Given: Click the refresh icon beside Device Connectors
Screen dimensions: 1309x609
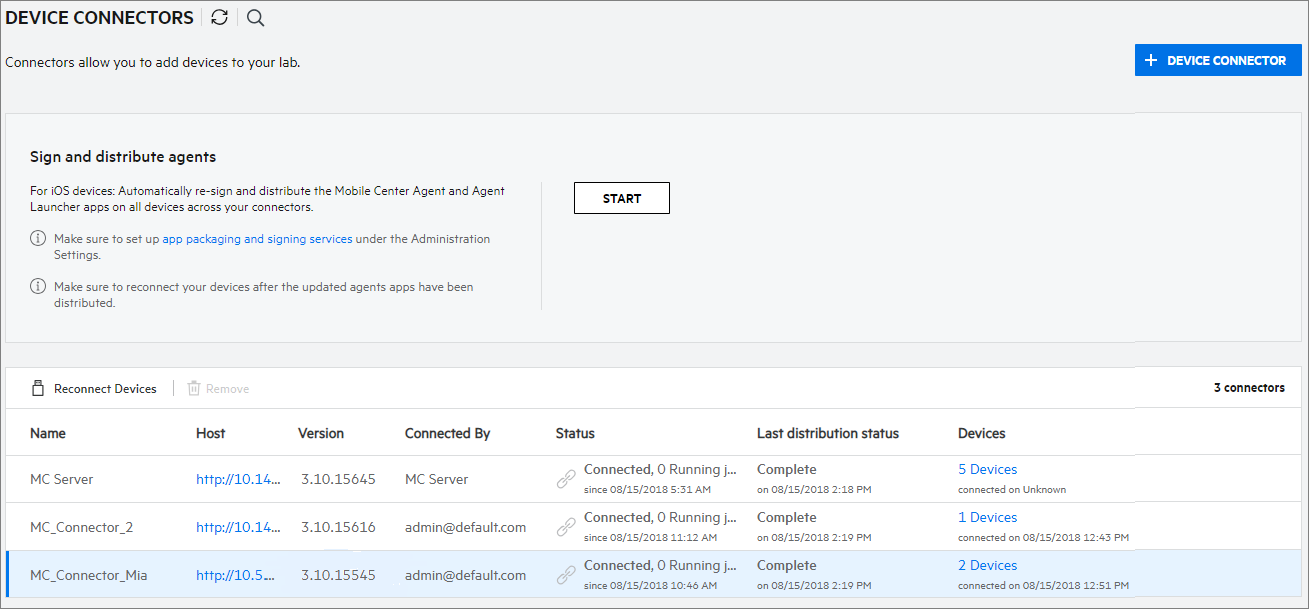Looking at the screenshot, I should [x=220, y=18].
